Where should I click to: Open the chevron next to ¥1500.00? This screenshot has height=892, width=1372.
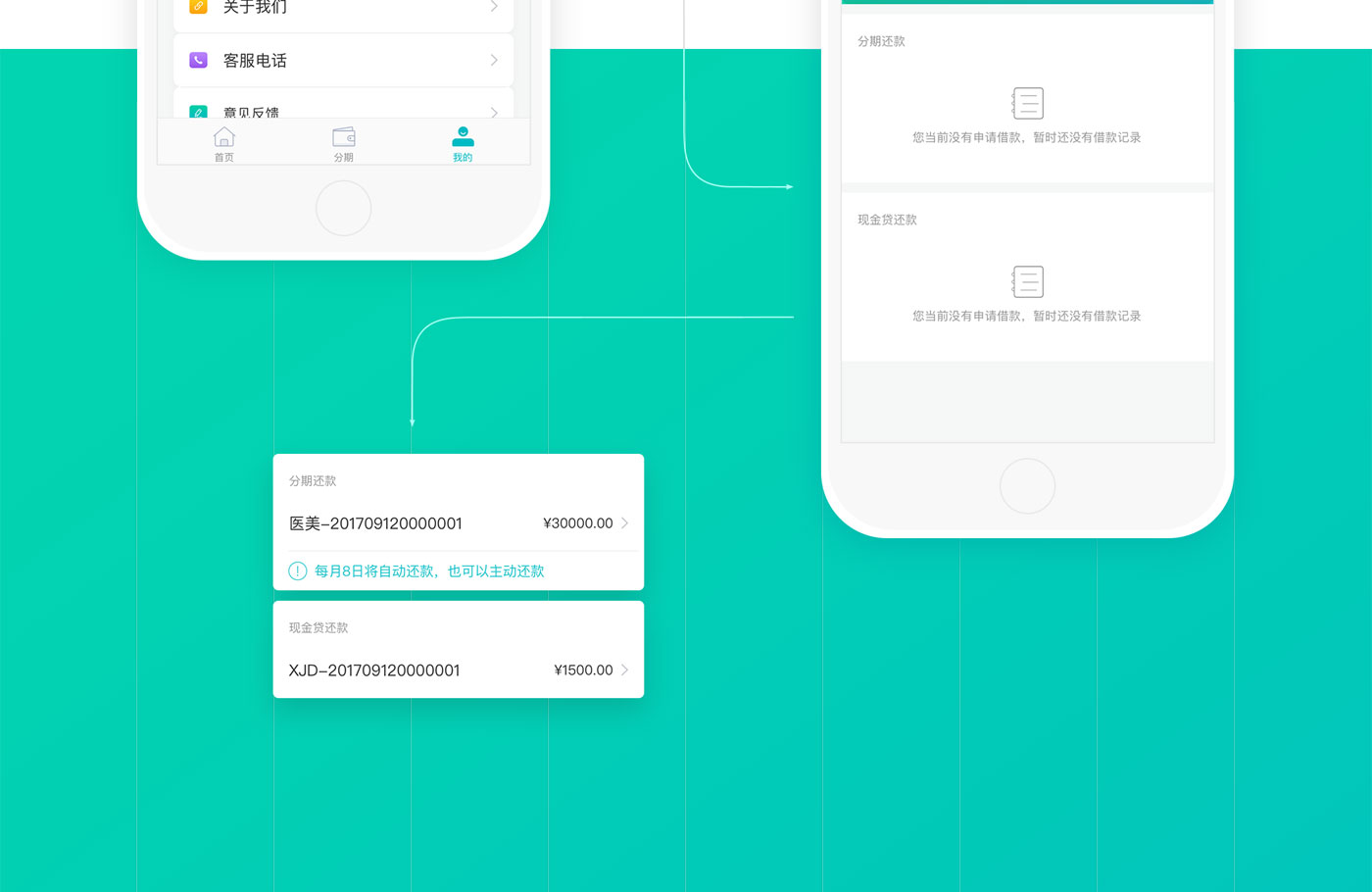tap(625, 670)
